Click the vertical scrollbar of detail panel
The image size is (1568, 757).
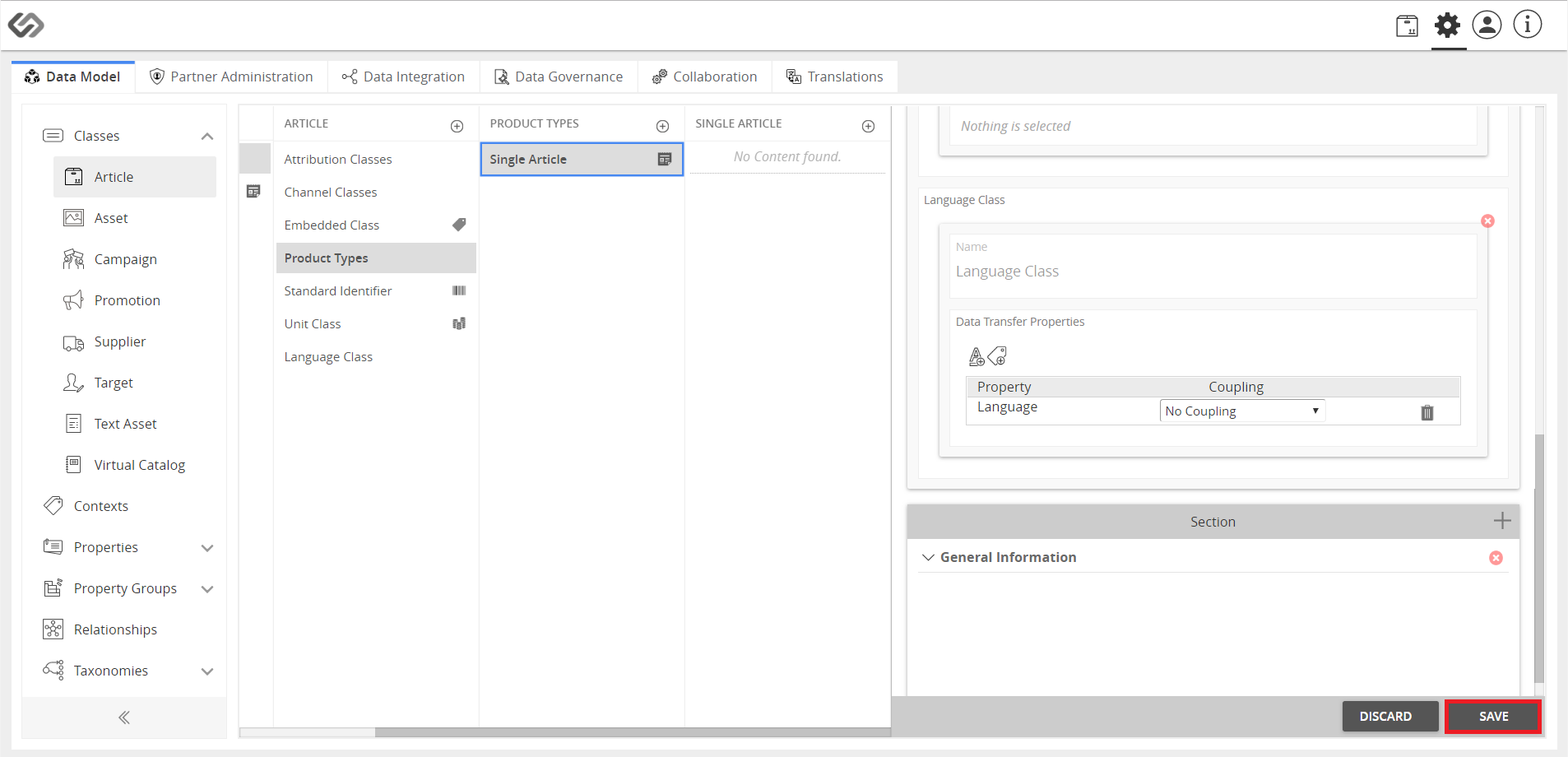pos(1539,560)
